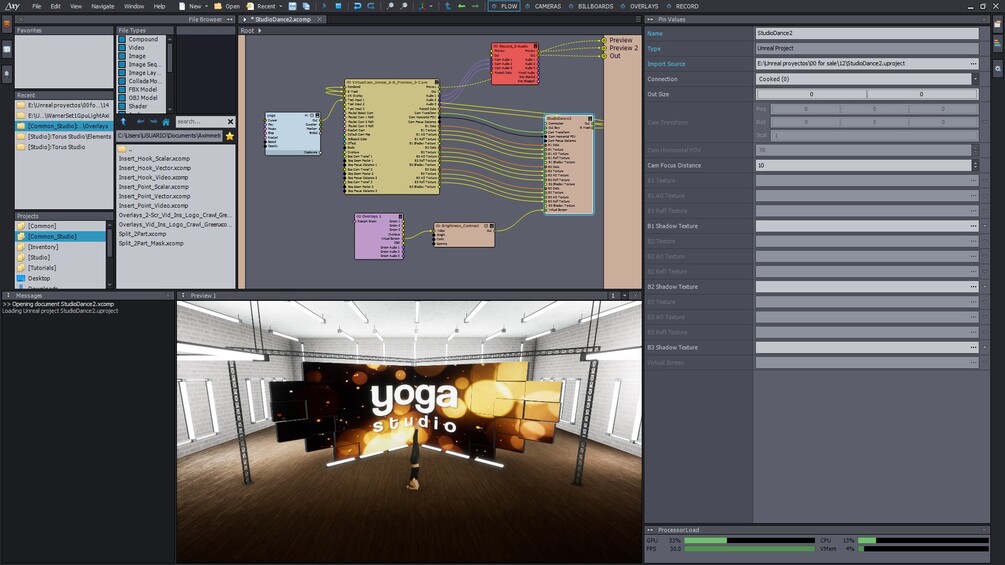
Task: Click the up-folder arrow in the File Browser
Action: click(x=124, y=121)
